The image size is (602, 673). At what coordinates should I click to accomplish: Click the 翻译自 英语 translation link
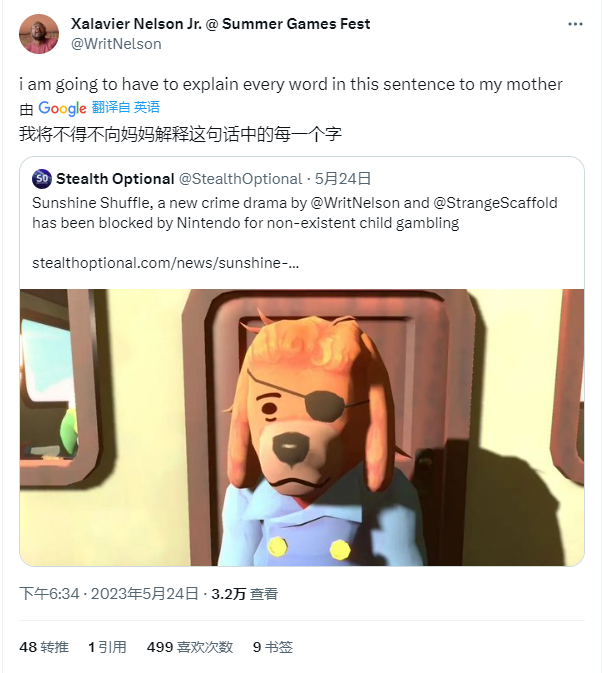126,108
